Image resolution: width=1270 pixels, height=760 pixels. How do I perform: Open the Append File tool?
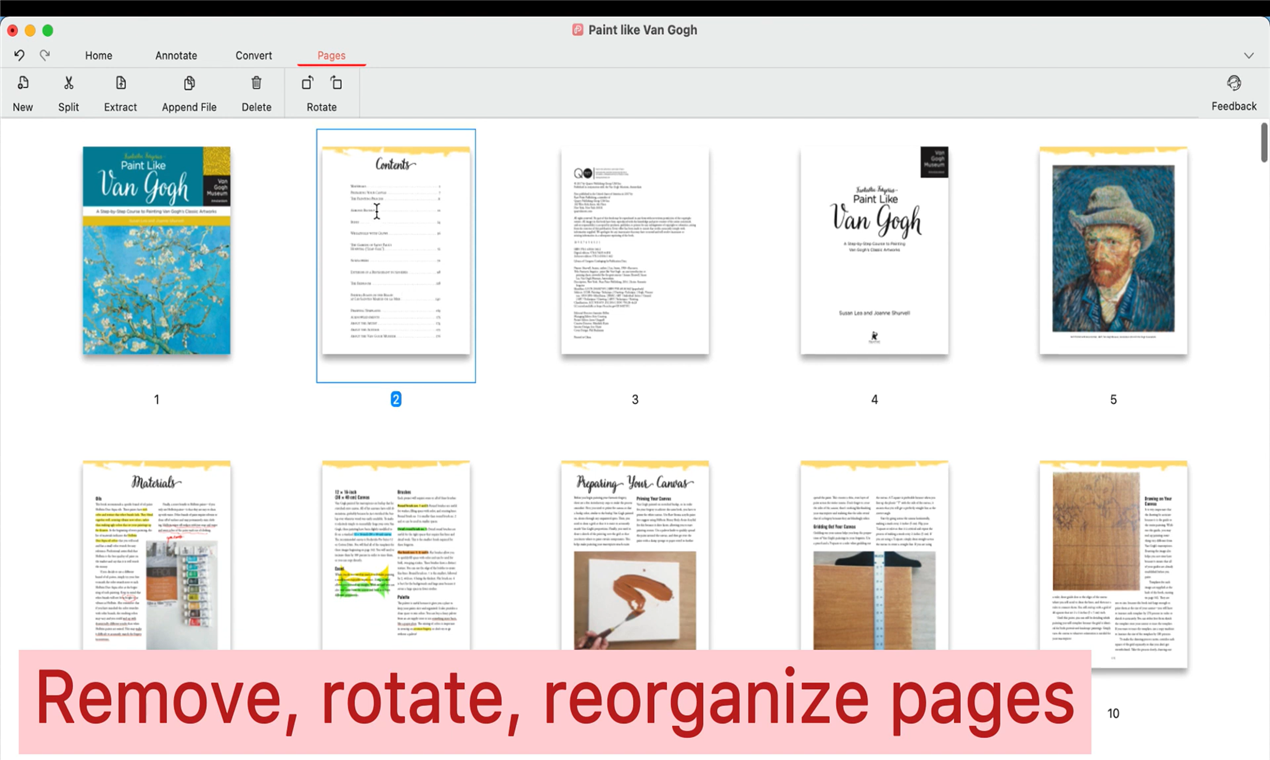tap(189, 83)
